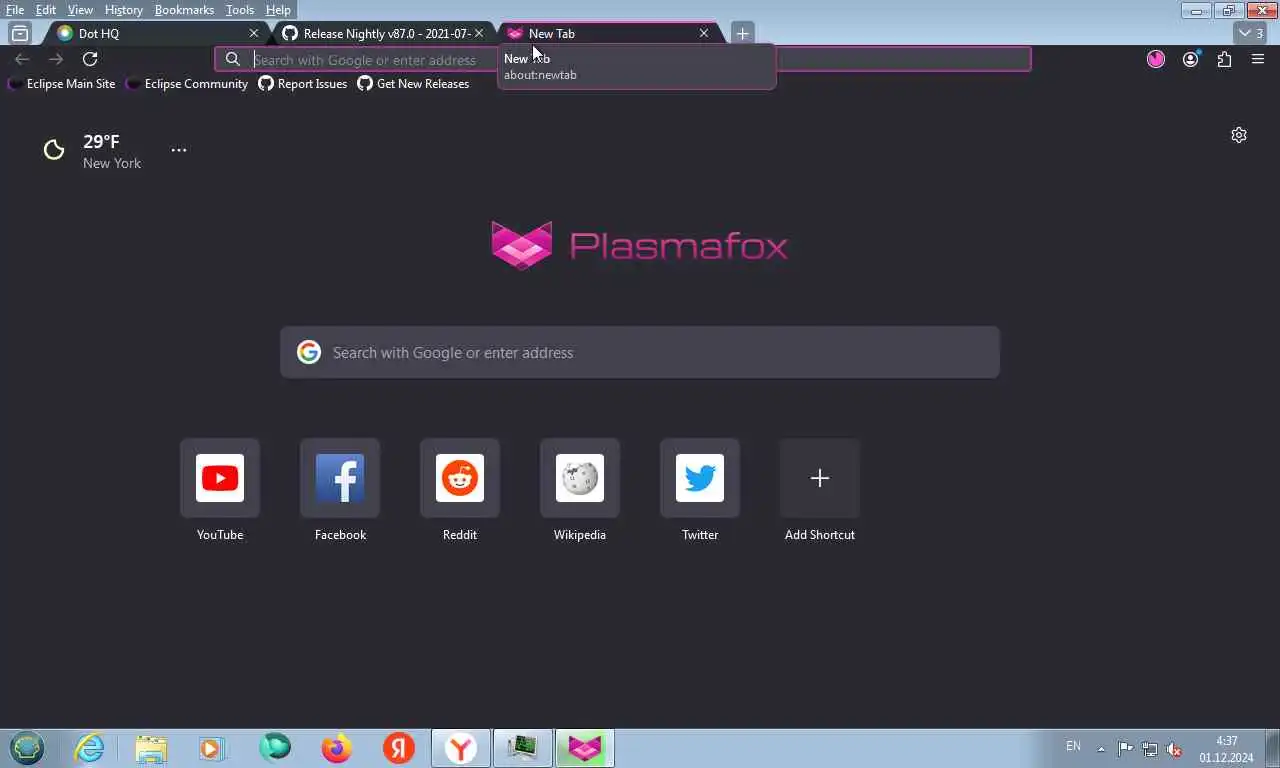Open the Wikipedia shortcut tile
The height and width of the screenshot is (768, 1280).
click(580, 478)
